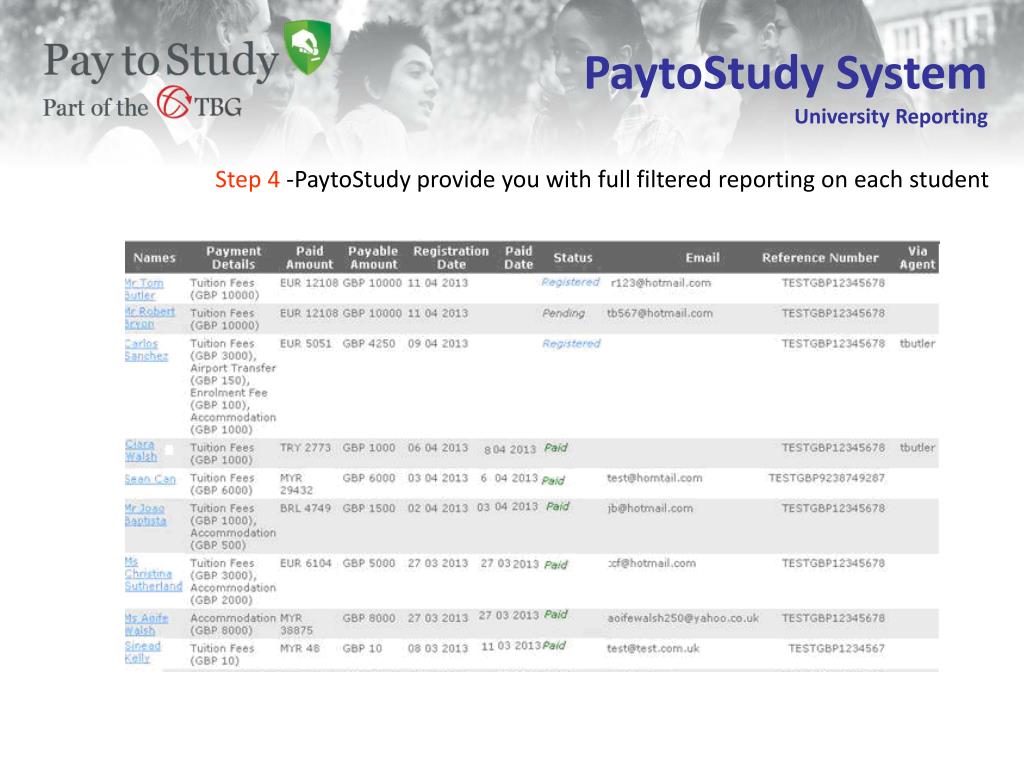
Task: Open Ciara Walsh student link
Action: (x=141, y=450)
